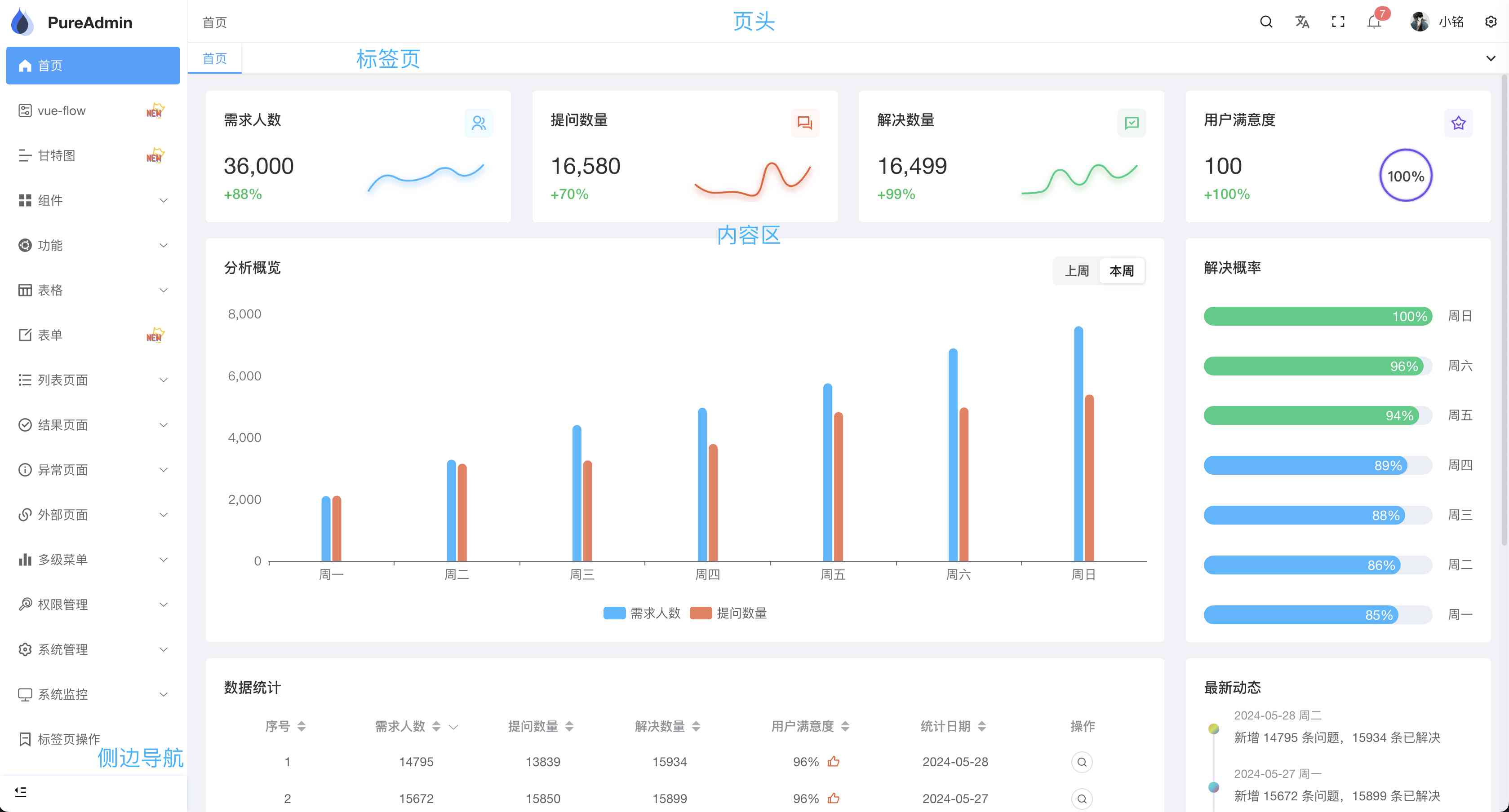Open the tab bar dropdown chevron
The image size is (1509, 812).
(x=1490, y=58)
